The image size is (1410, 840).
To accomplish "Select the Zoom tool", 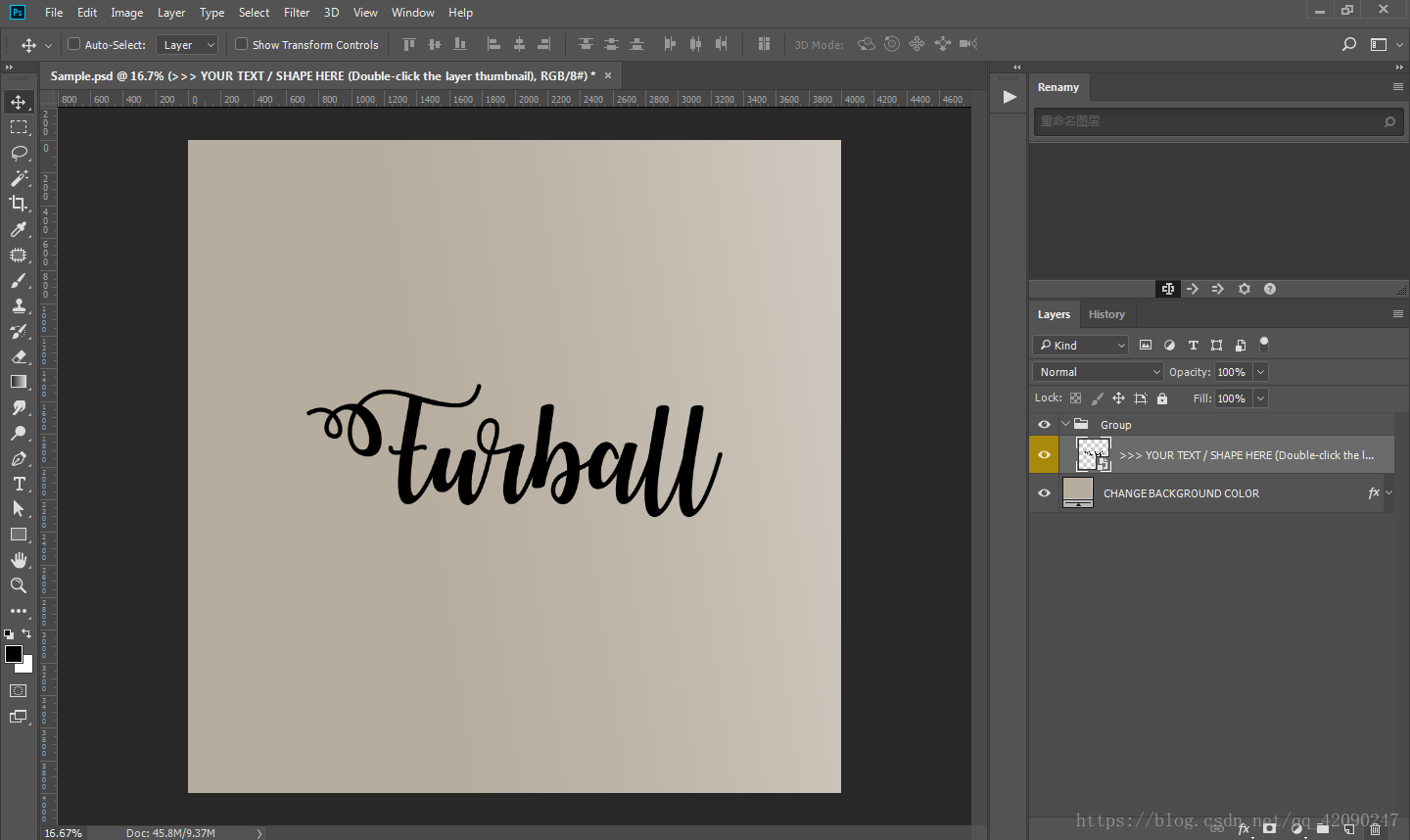I will point(19,585).
